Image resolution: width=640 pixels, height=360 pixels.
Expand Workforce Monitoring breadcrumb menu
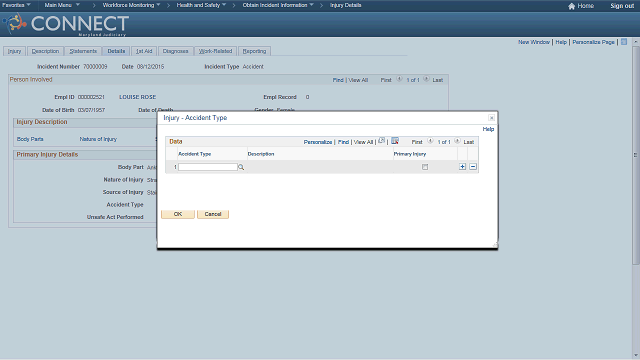[131, 5]
